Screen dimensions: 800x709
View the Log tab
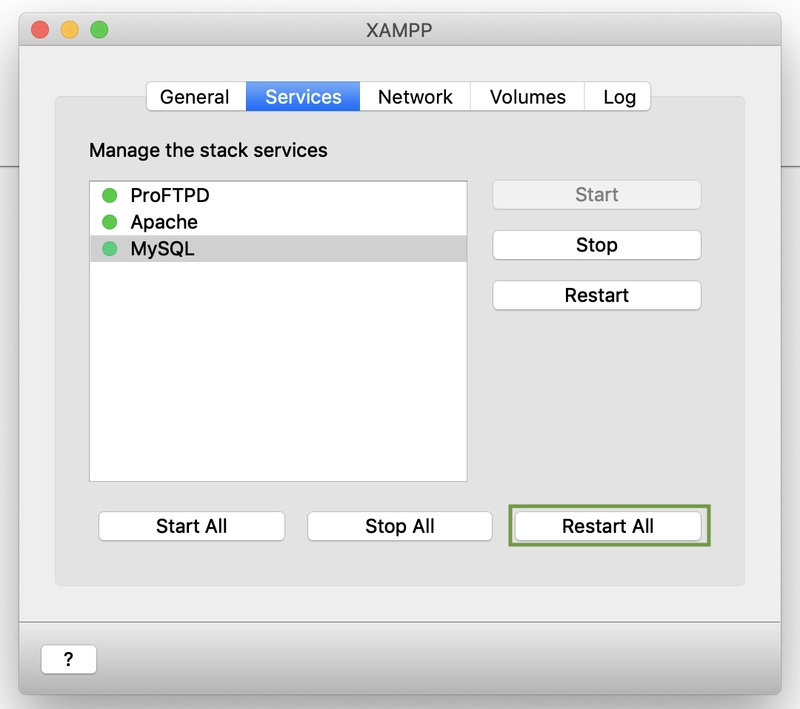pyautogui.click(x=618, y=96)
